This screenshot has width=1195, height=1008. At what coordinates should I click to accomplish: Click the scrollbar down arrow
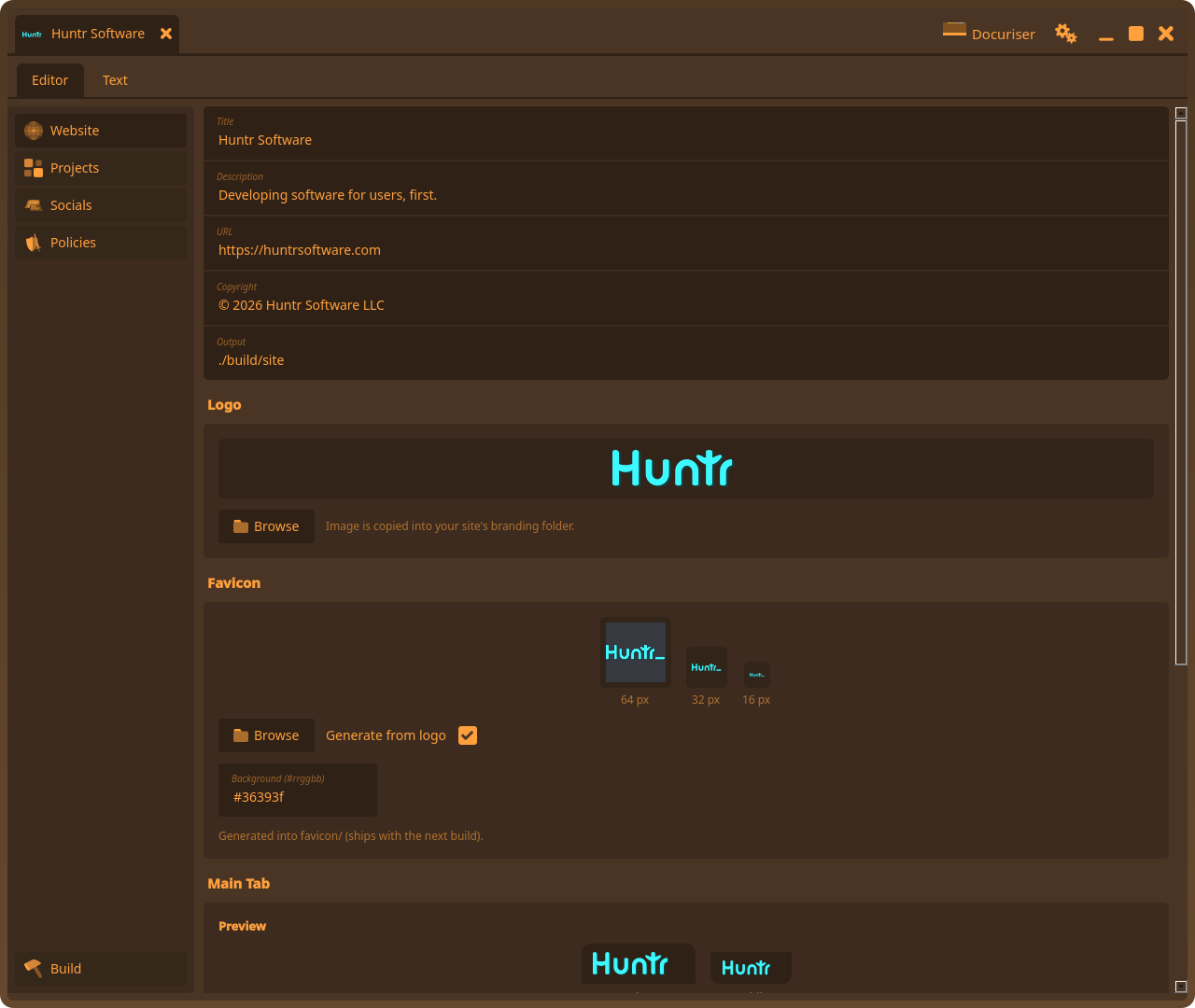coord(1181,987)
